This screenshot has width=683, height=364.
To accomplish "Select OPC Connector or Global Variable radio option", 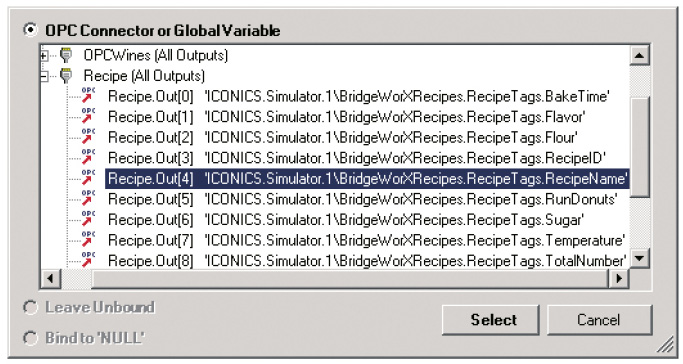I will tap(30, 30).
